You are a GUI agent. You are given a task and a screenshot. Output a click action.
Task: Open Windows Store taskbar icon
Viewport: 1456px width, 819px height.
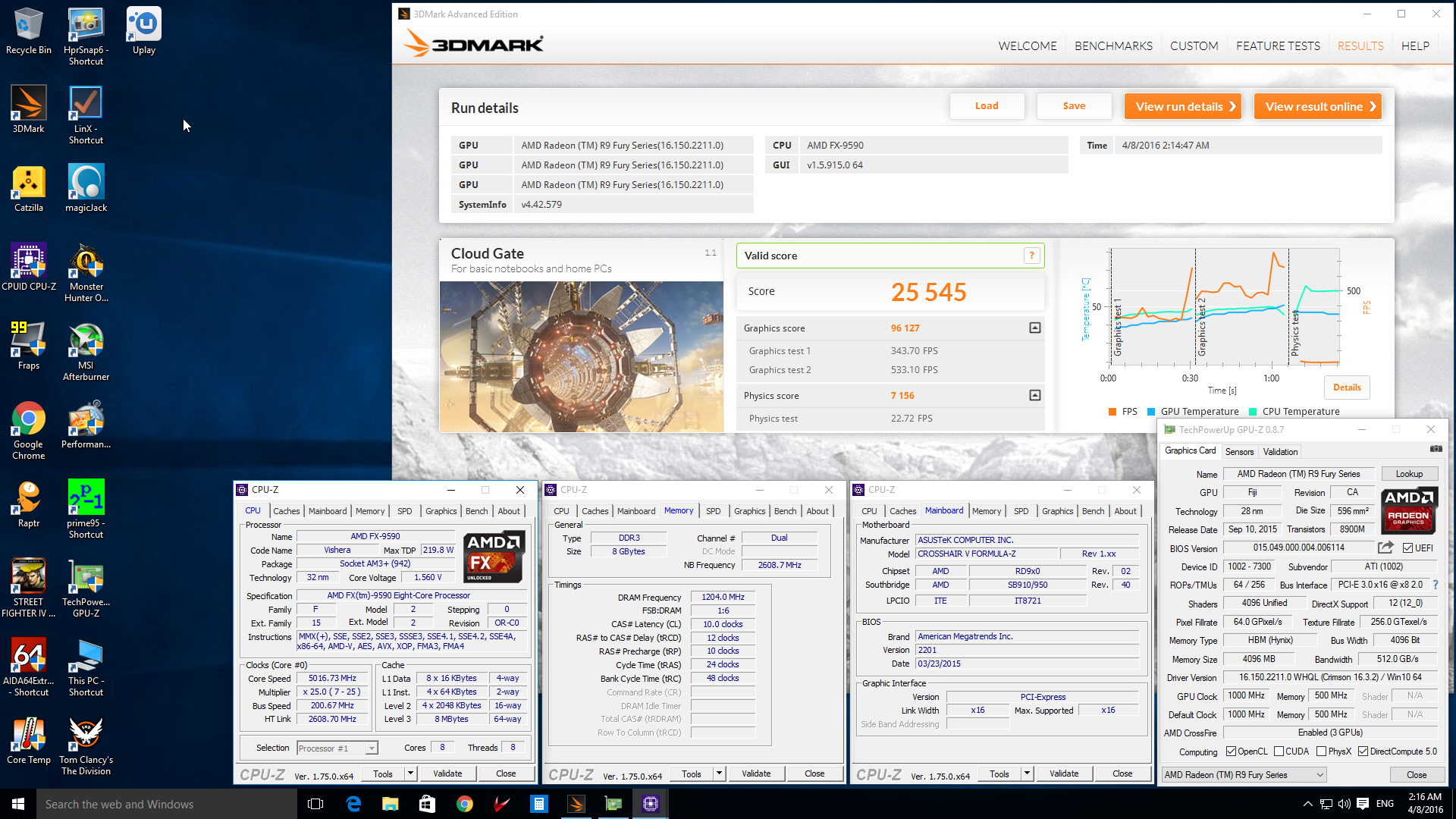pyautogui.click(x=427, y=804)
